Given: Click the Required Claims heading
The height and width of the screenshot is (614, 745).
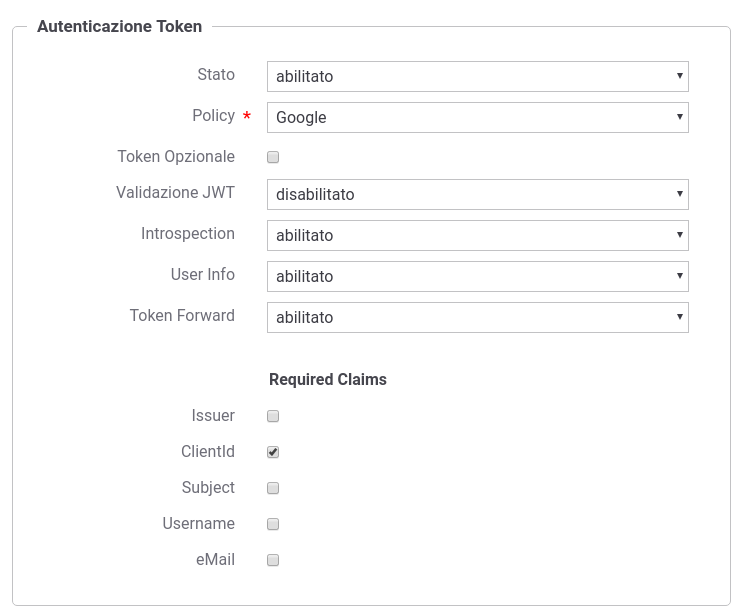Looking at the screenshot, I should (328, 379).
